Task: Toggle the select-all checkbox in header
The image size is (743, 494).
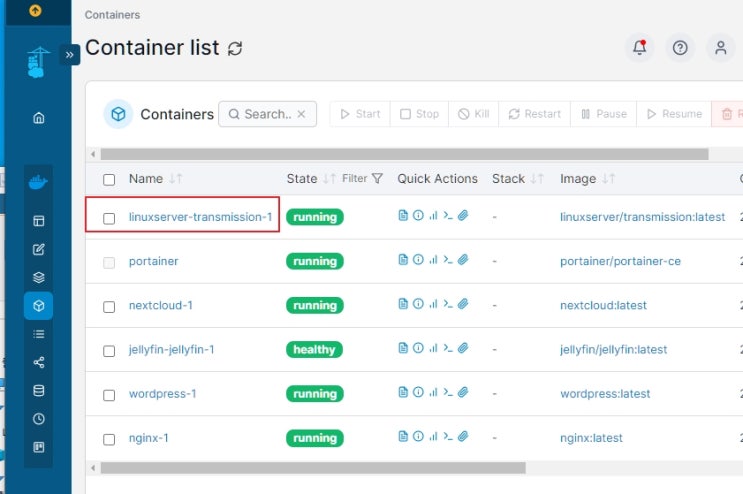Action: click(x=109, y=180)
